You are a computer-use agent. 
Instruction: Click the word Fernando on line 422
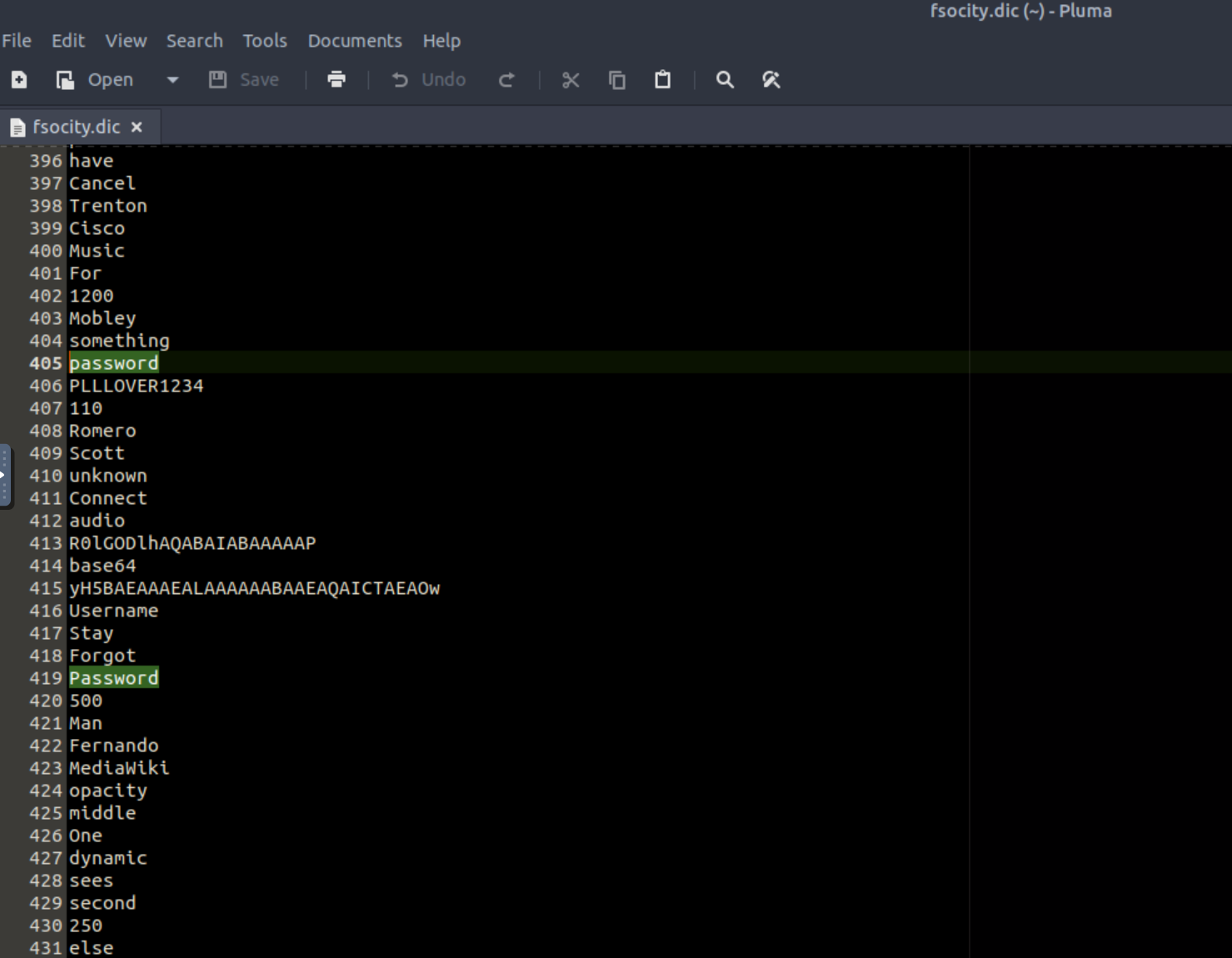(x=114, y=746)
